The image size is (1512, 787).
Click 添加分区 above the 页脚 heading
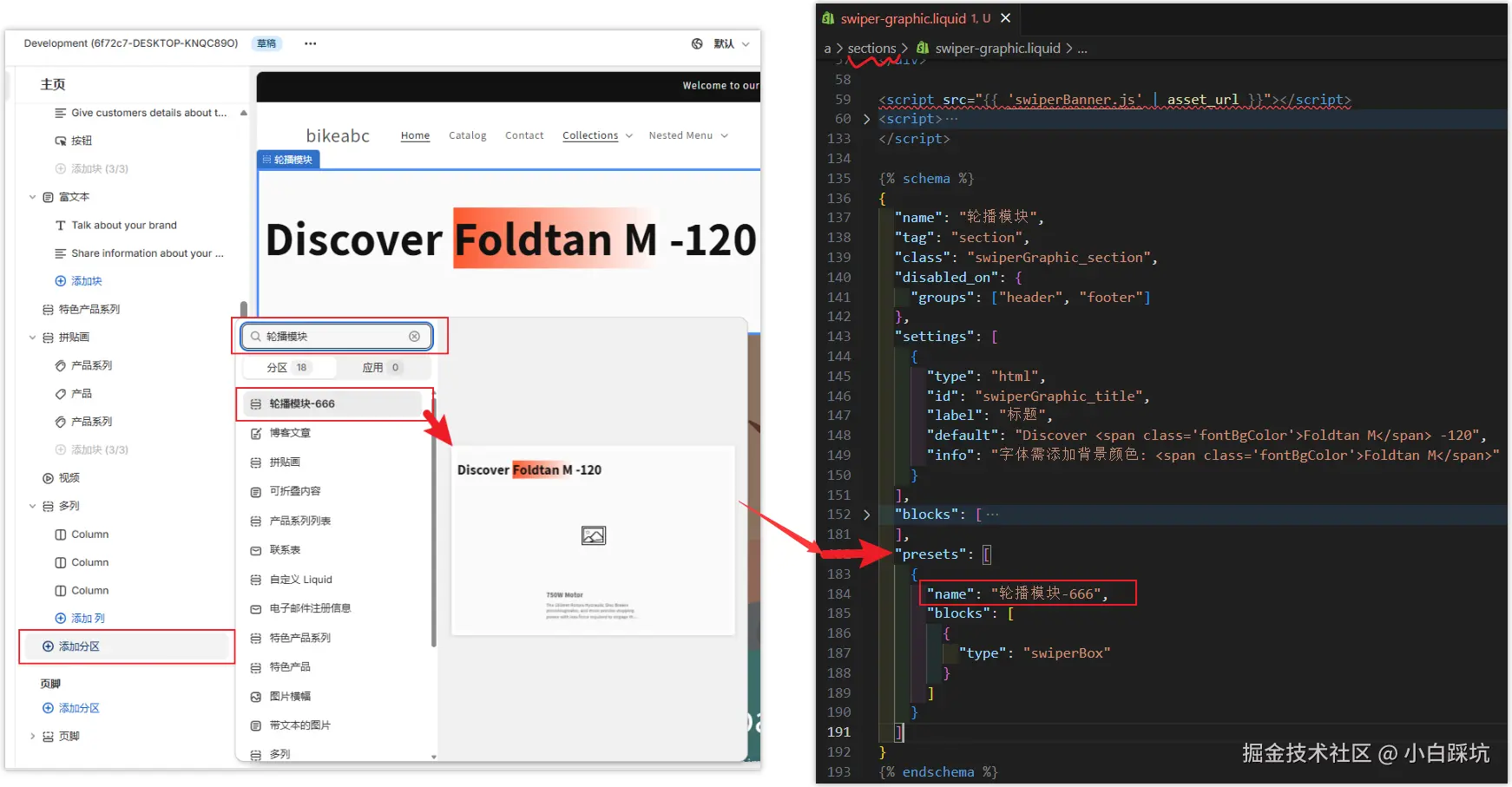127,646
